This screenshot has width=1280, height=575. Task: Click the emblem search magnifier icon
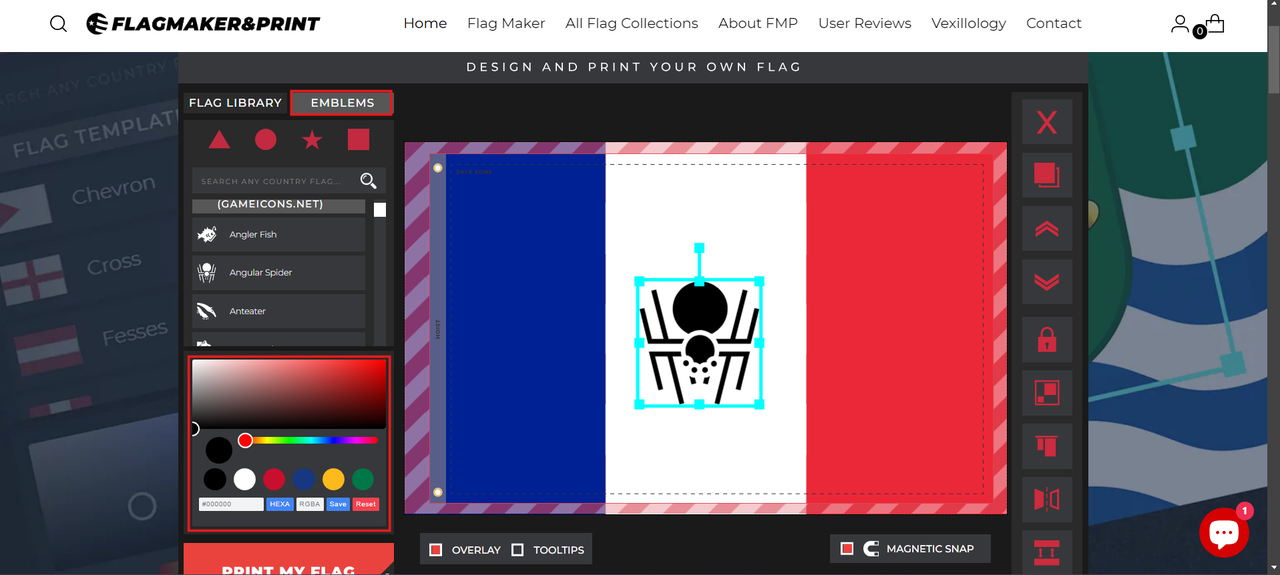[x=368, y=181]
